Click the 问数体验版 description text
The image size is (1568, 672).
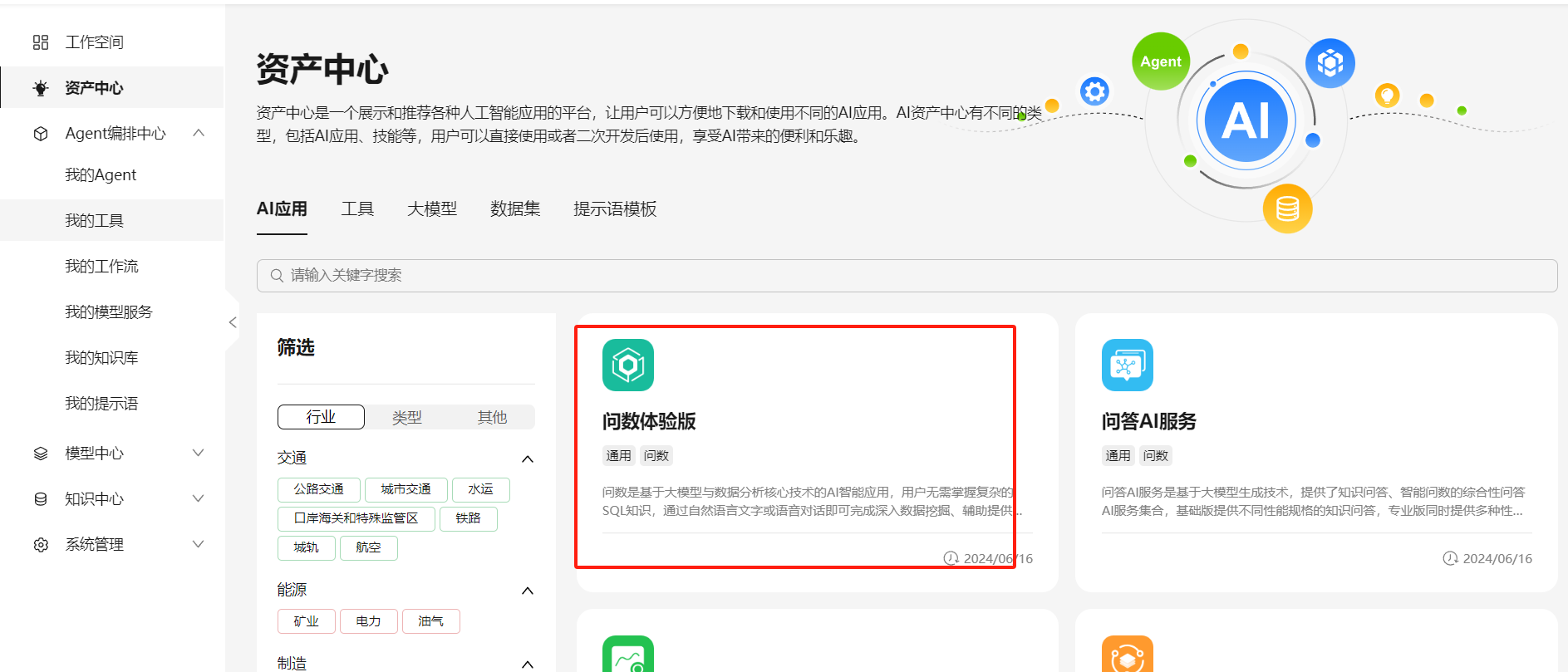(x=812, y=502)
